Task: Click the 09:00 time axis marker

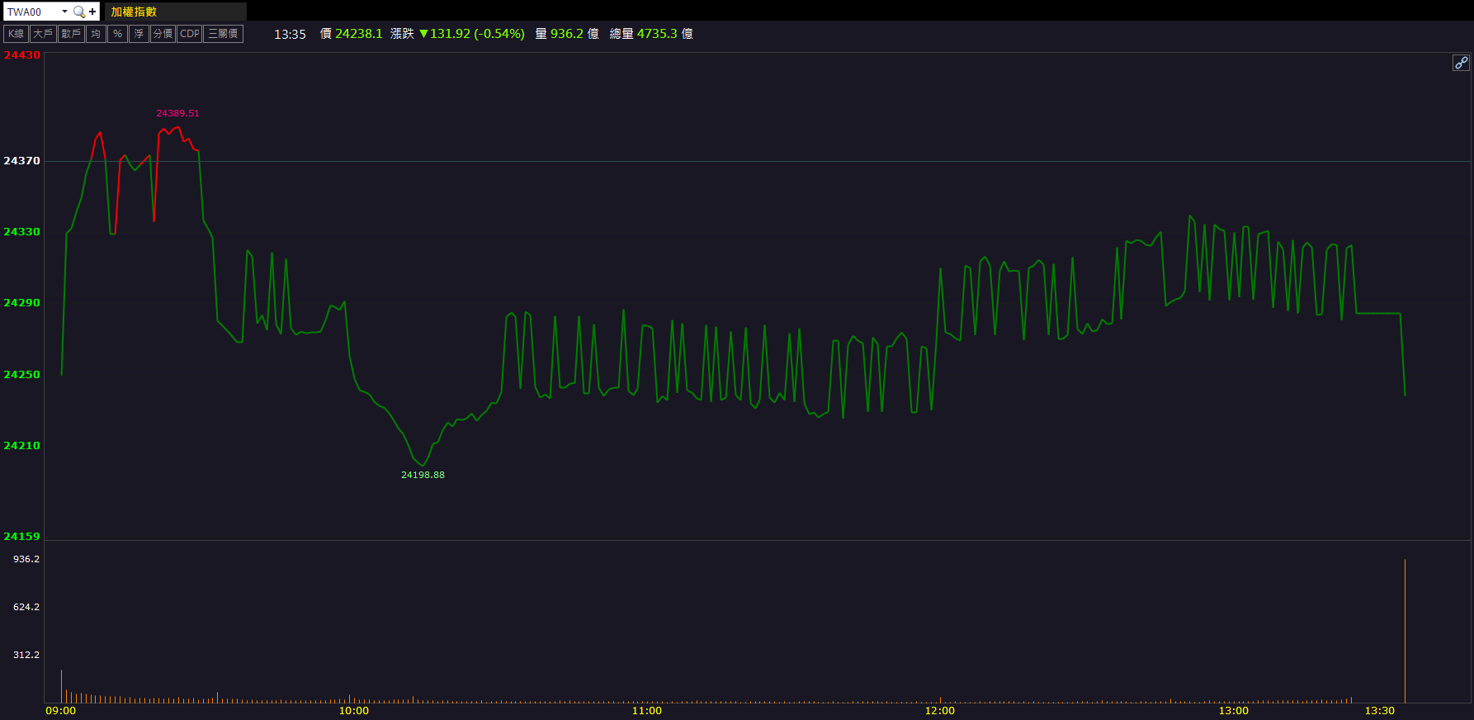Action: pos(61,711)
